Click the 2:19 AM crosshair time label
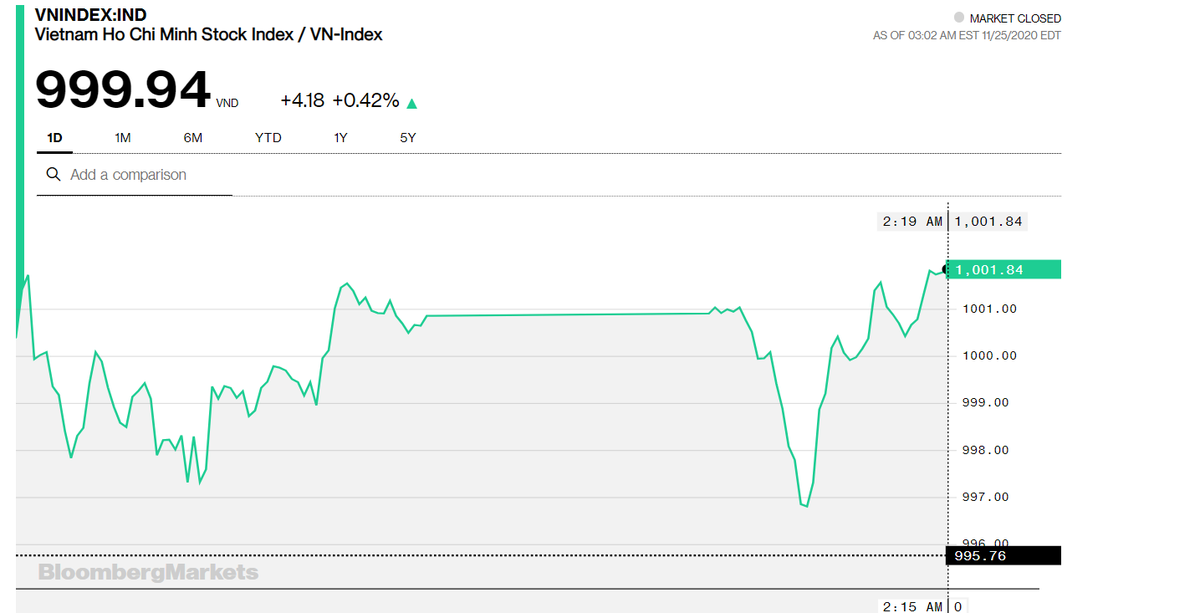The image size is (1200, 613). pos(912,221)
